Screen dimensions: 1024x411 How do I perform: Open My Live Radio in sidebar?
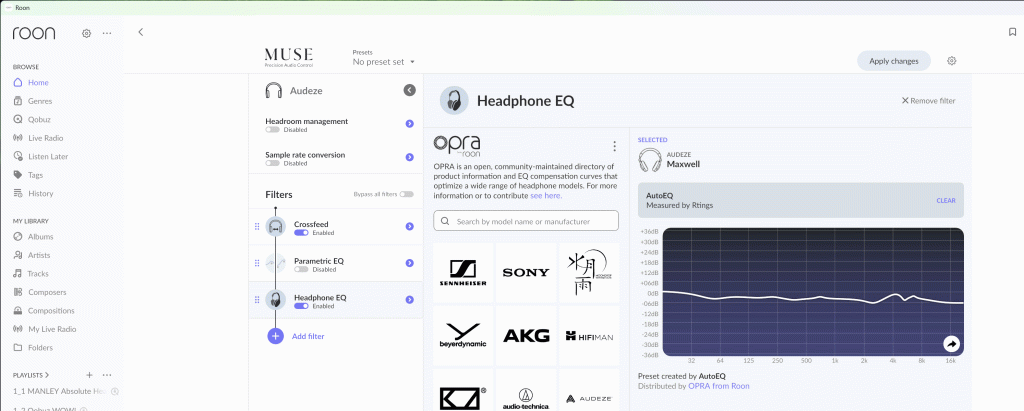click(x=52, y=329)
